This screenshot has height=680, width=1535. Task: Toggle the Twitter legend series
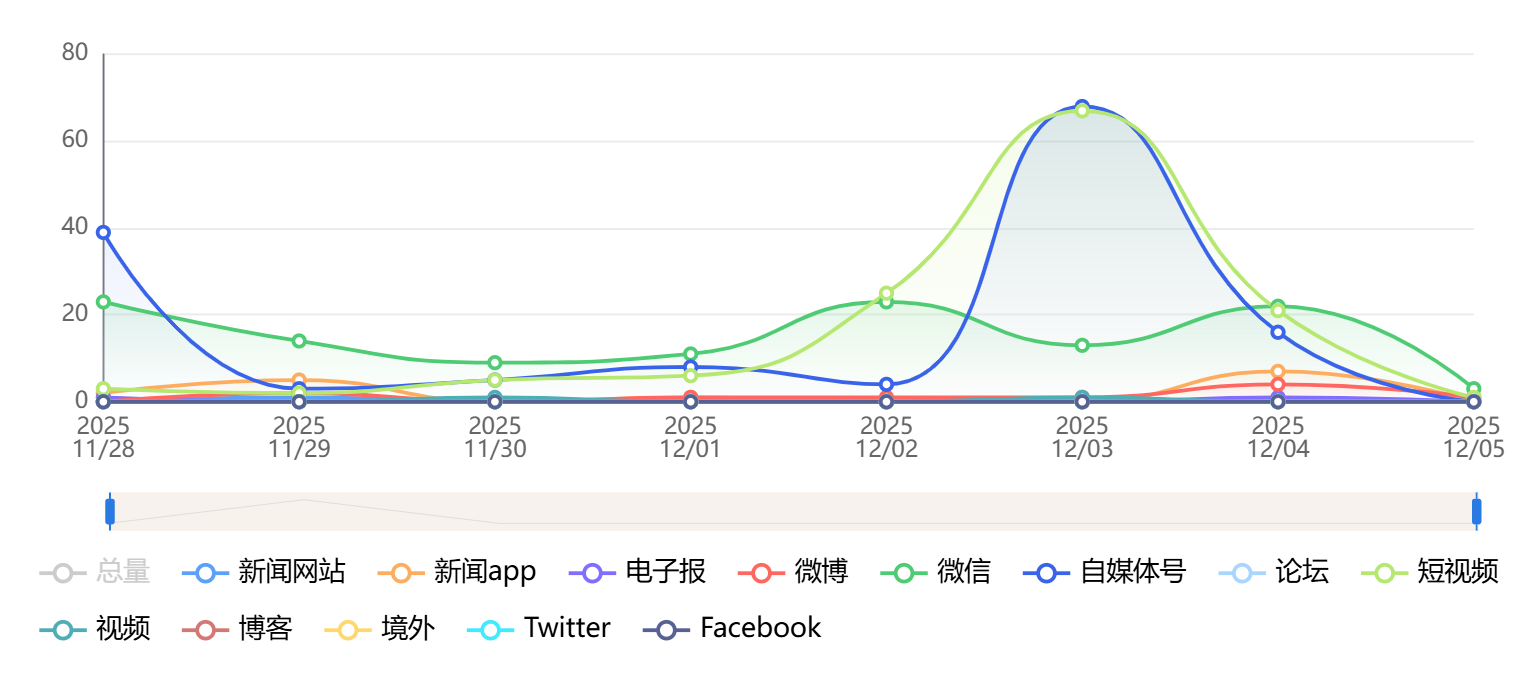coord(538,628)
